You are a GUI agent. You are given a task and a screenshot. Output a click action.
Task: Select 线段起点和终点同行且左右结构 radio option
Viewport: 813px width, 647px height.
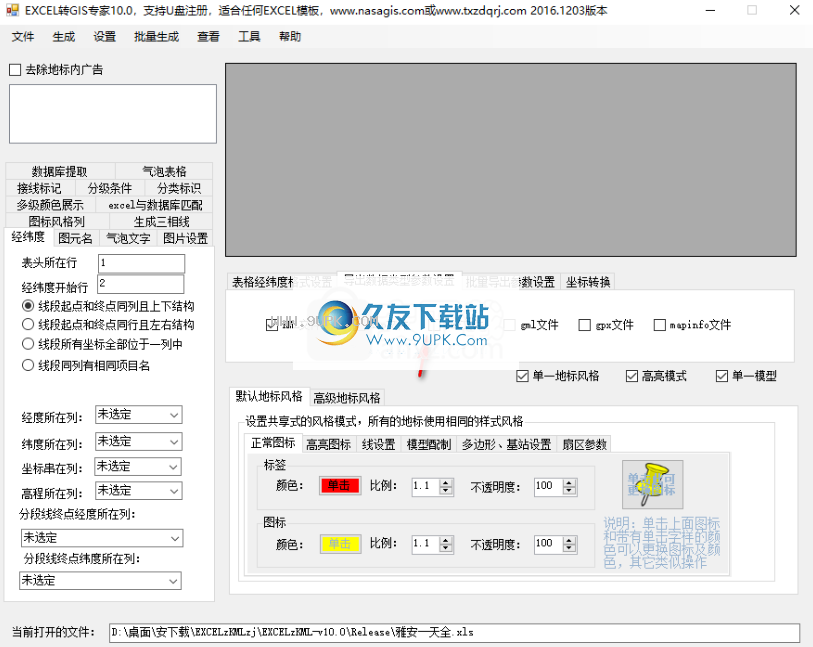[28, 325]
